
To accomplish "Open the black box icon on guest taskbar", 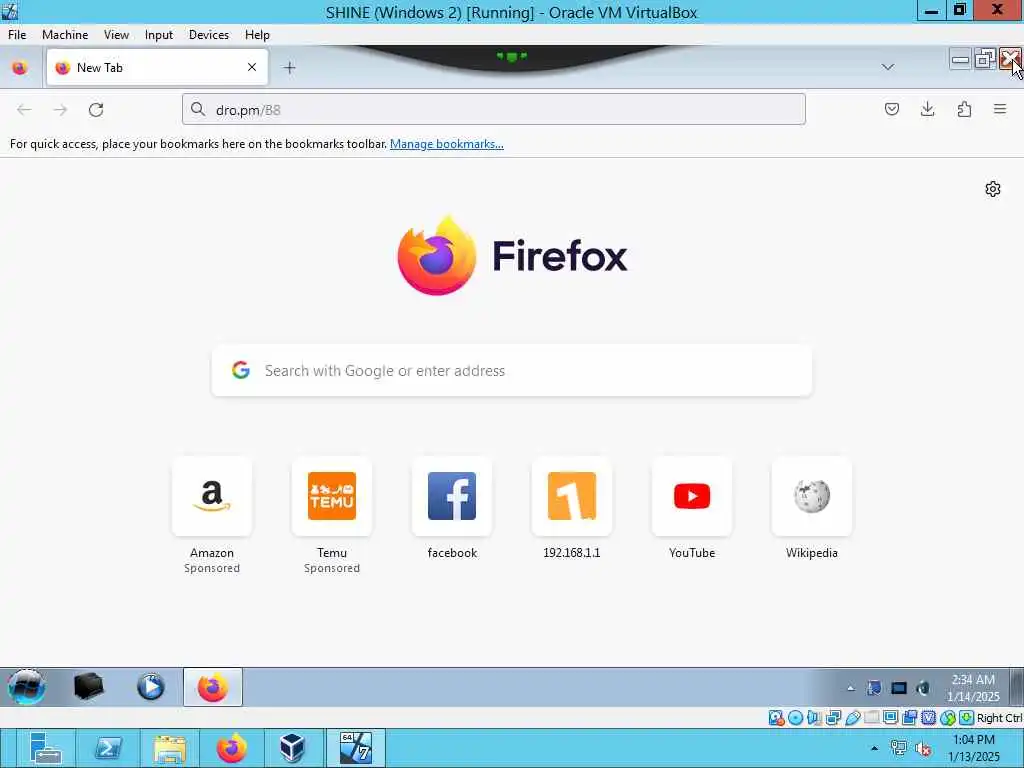I will click(x=89, y=687).
